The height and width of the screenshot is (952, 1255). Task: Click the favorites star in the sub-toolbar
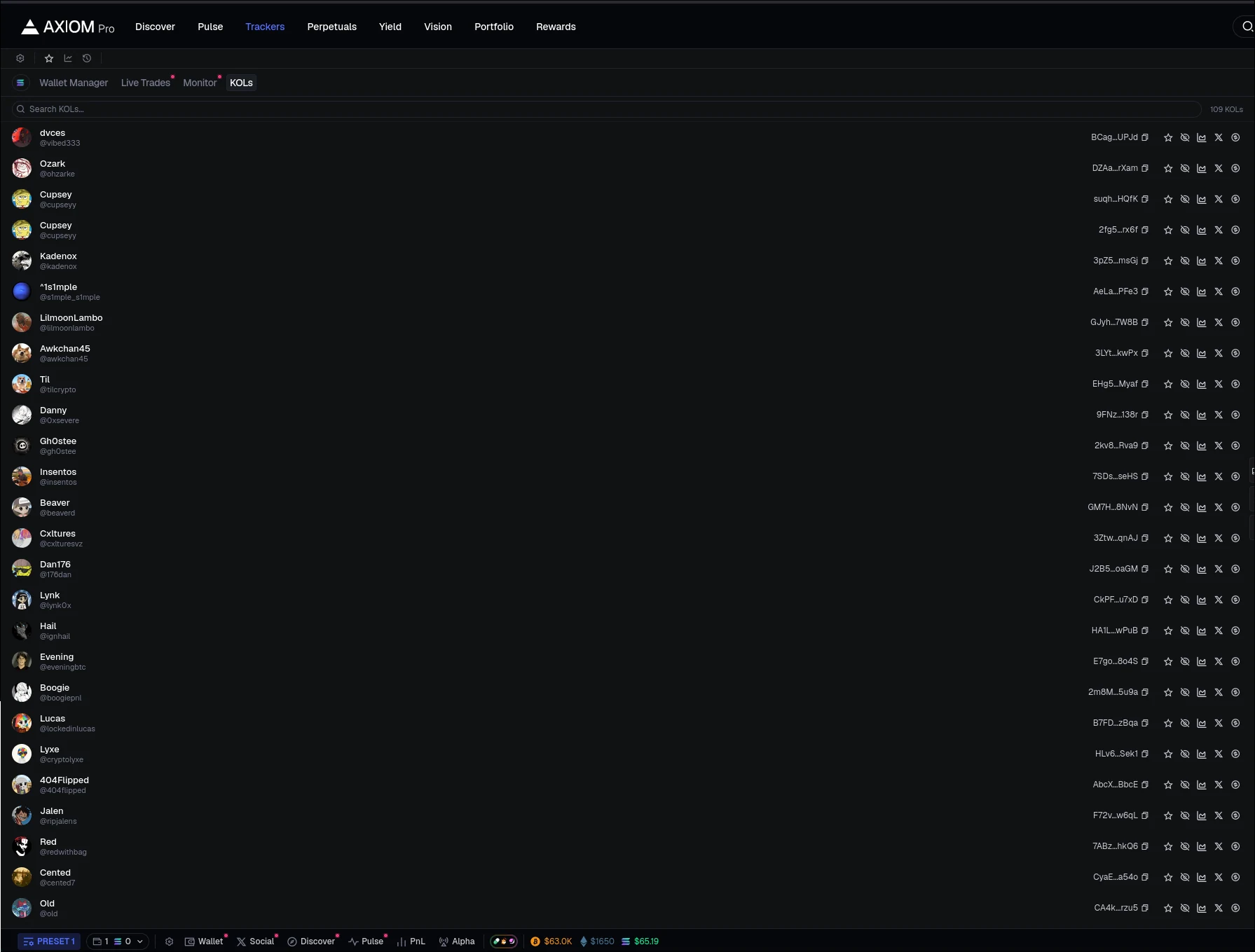pyautogui.click(x=49, y=58)
